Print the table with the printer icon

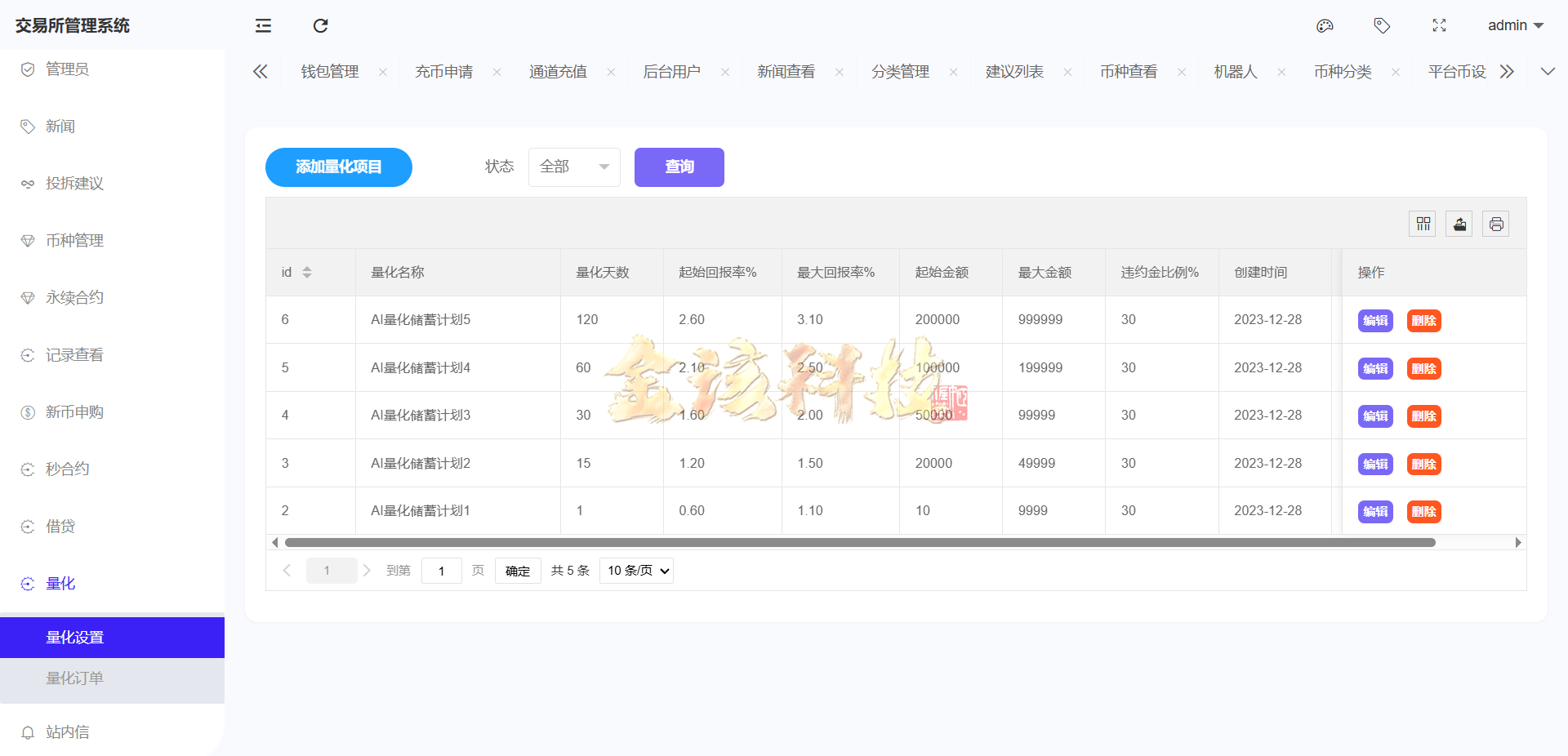point(1495,223)
